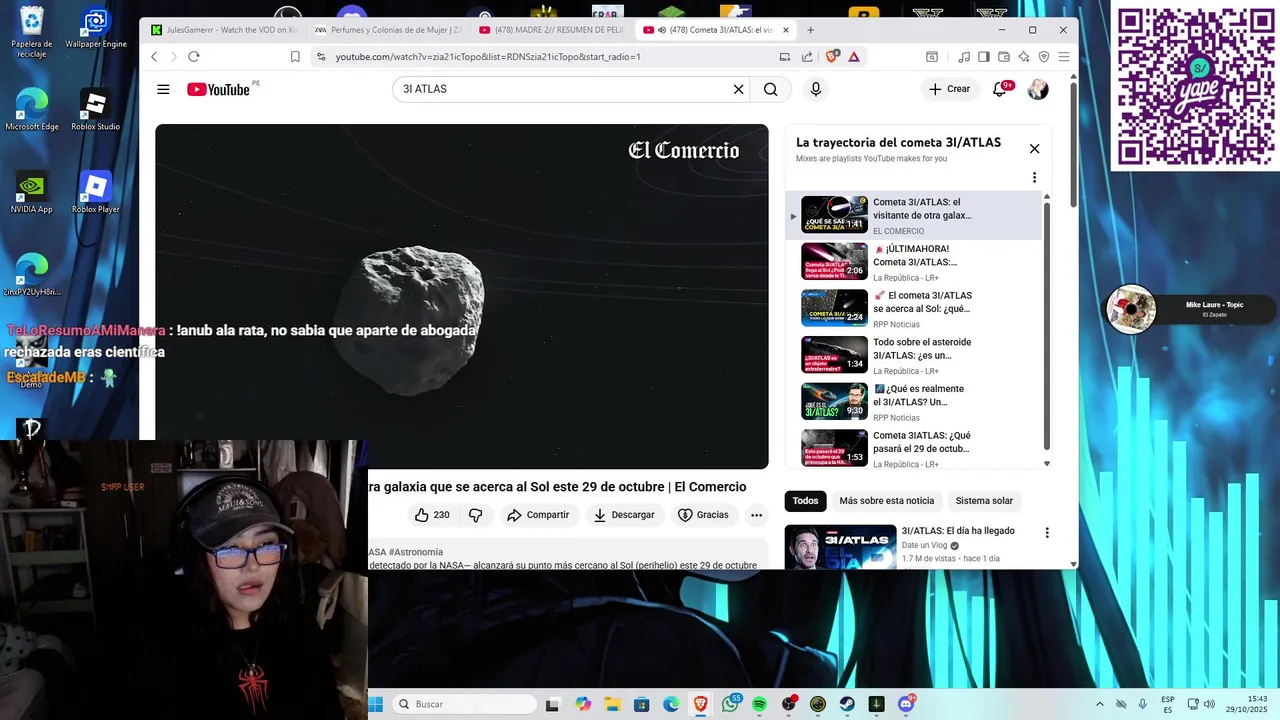Open a new browser tab
1280x720 pixels.
(810, 30)
